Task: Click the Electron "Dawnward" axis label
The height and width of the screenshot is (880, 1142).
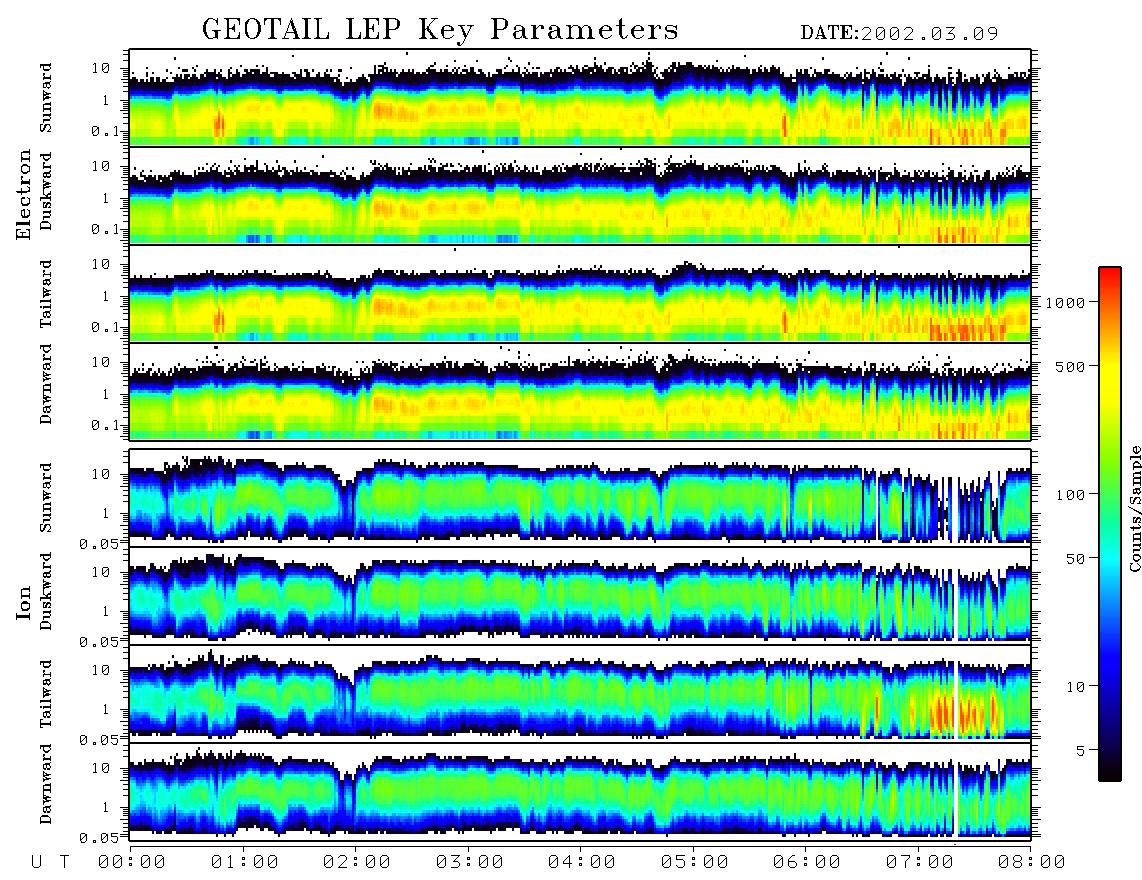Action: pyautogui.click(x=46, y=384)
